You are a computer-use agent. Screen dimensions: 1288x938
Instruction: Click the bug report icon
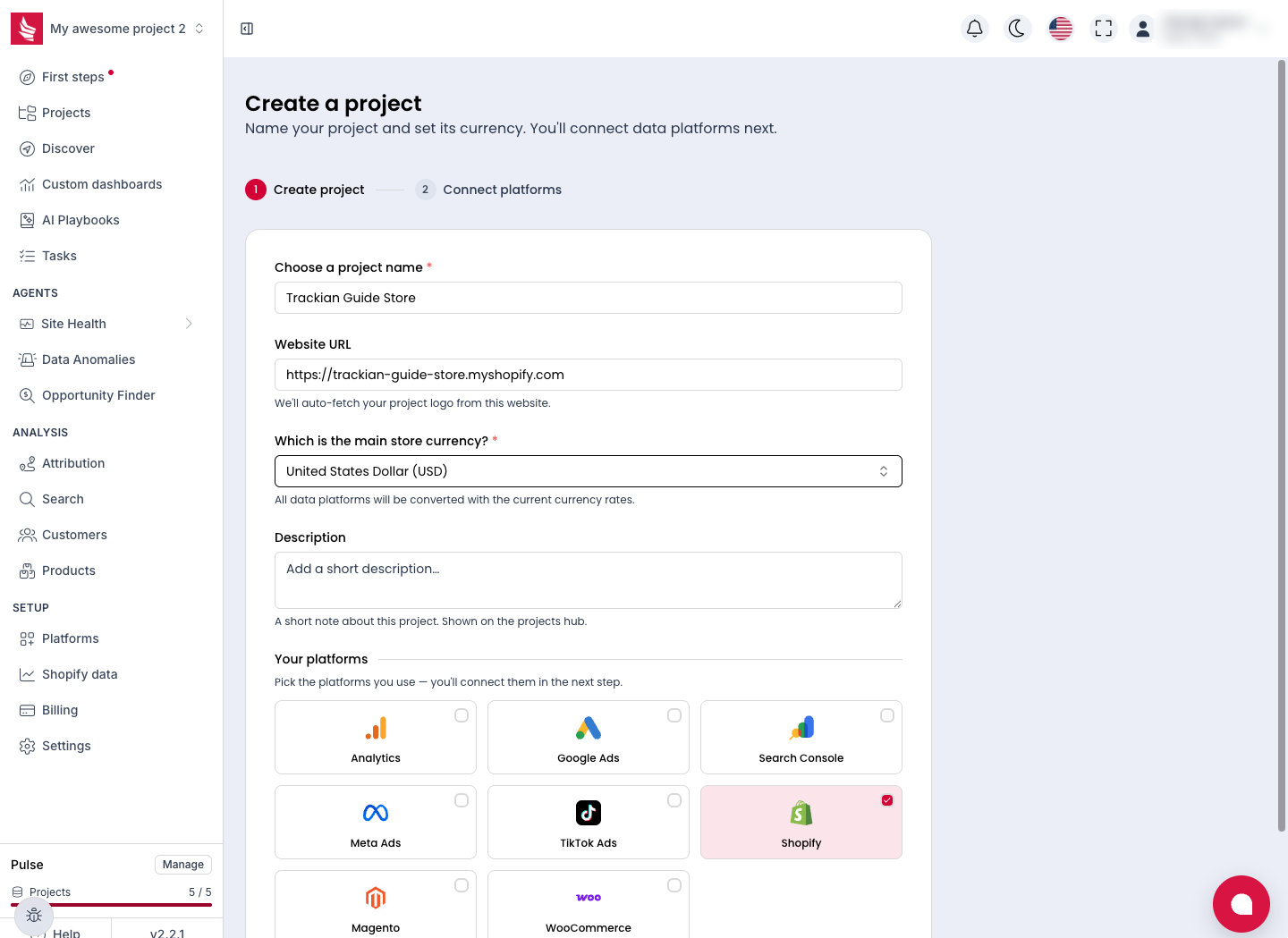(x=34, y=915)
